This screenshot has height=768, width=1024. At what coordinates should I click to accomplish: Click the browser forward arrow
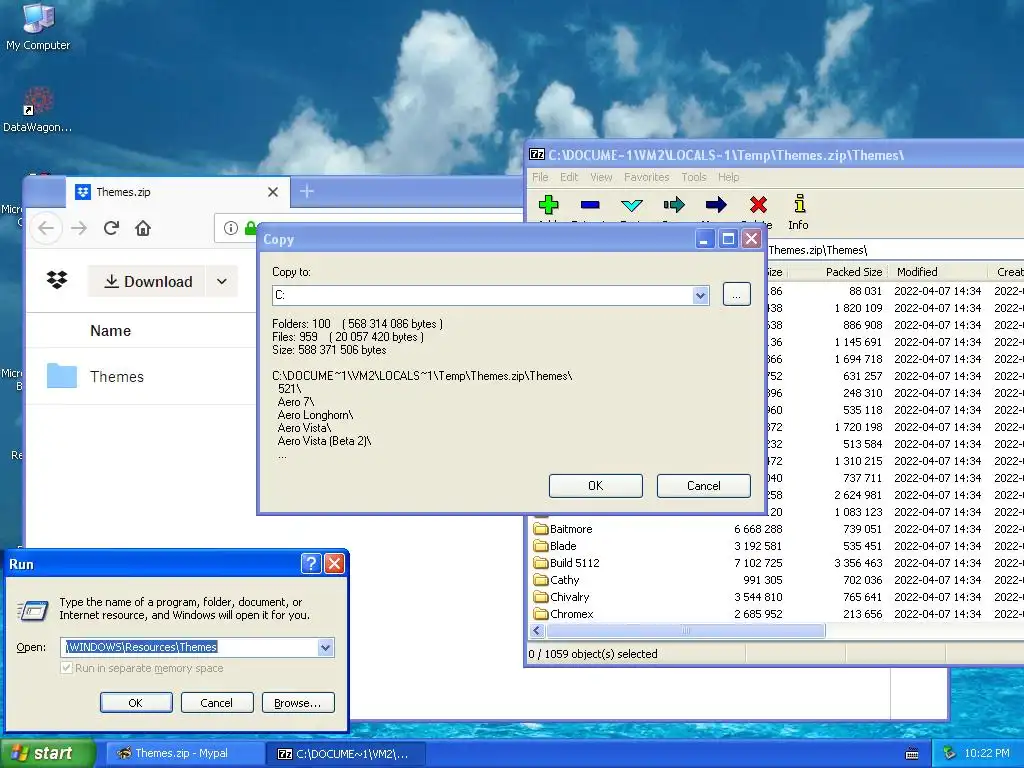(x=79, y=228)
